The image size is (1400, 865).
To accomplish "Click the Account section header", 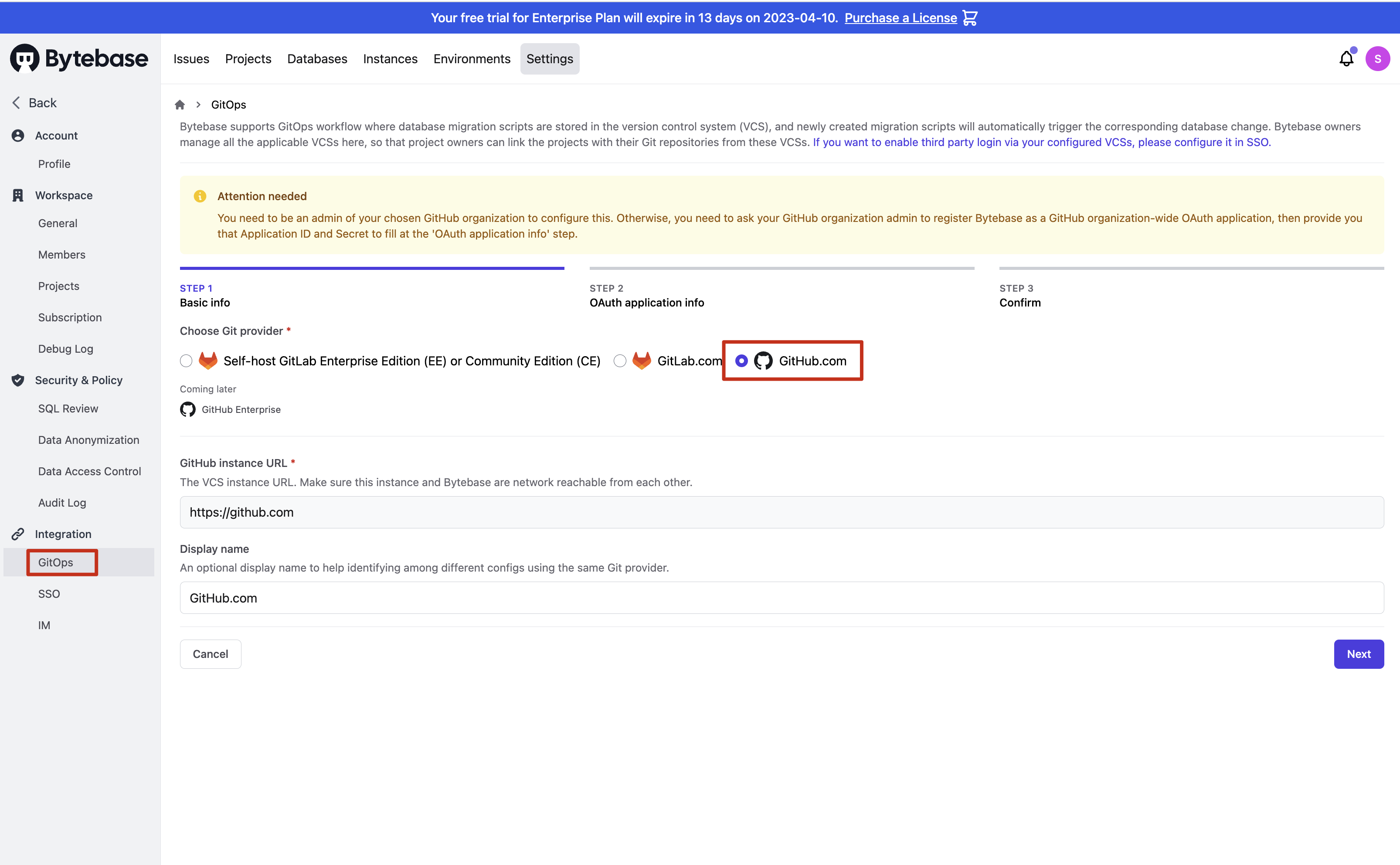I will point(56,136).
